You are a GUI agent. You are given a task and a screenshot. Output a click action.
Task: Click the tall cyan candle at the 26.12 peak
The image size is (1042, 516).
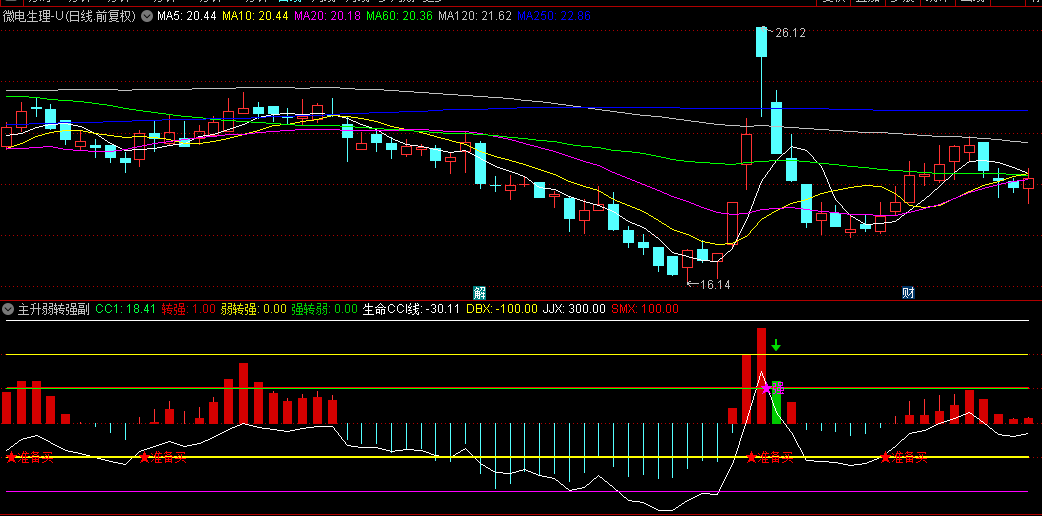[x=761, y=42]
